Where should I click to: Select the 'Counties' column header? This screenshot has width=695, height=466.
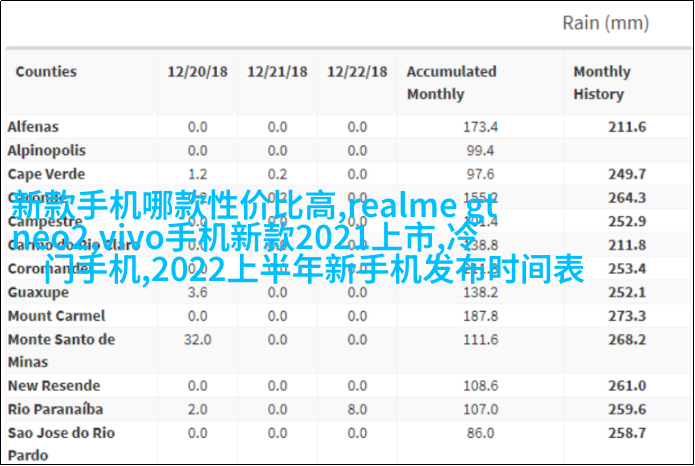tap(46, 71)
